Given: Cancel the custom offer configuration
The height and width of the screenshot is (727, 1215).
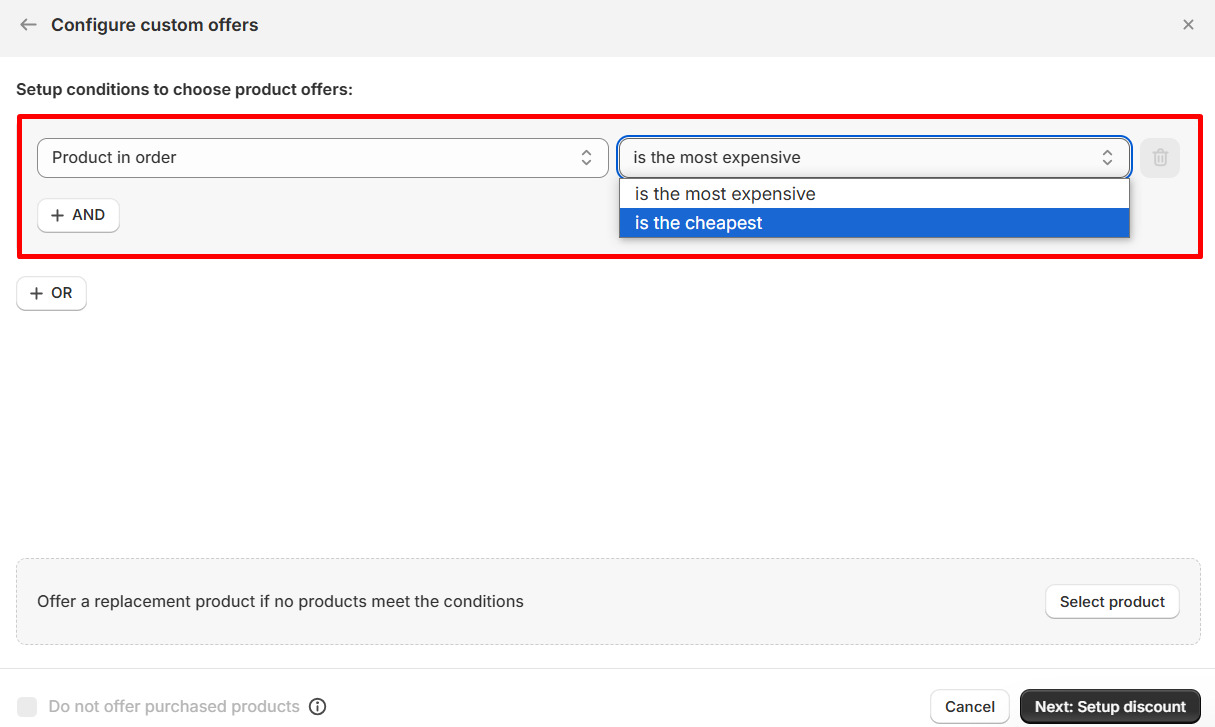Looking at the screenshot, I should [x=969, y=707].
